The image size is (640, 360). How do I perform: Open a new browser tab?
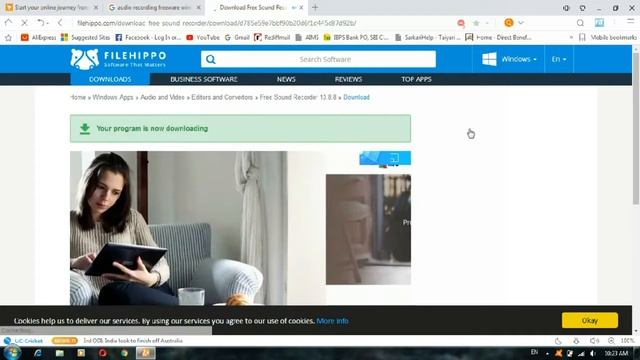coord(315,7)
